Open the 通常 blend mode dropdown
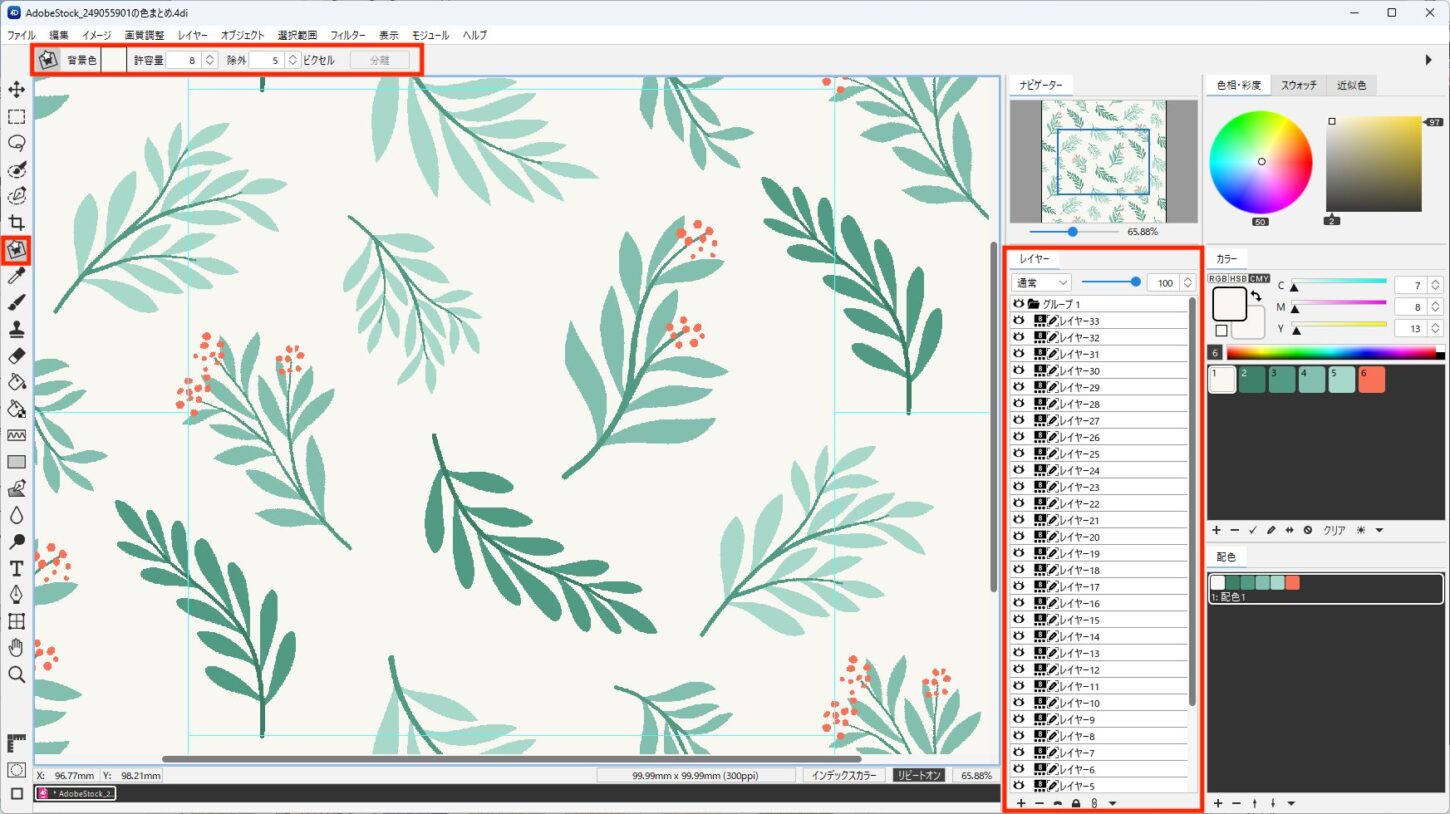The image size is (1450, 814). (x=1040, y=283)
